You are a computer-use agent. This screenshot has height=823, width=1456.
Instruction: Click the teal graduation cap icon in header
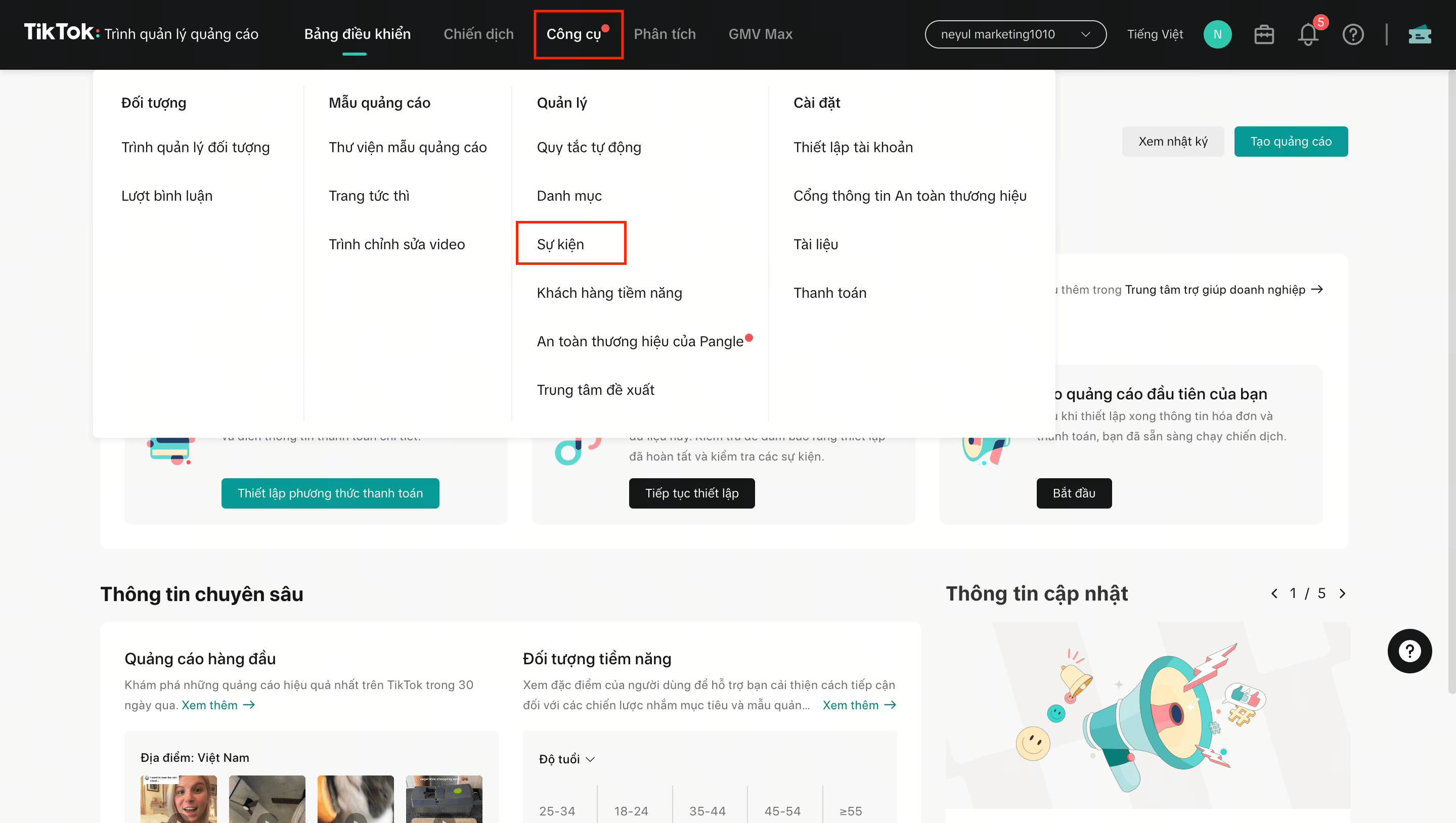click(1420, 34)
